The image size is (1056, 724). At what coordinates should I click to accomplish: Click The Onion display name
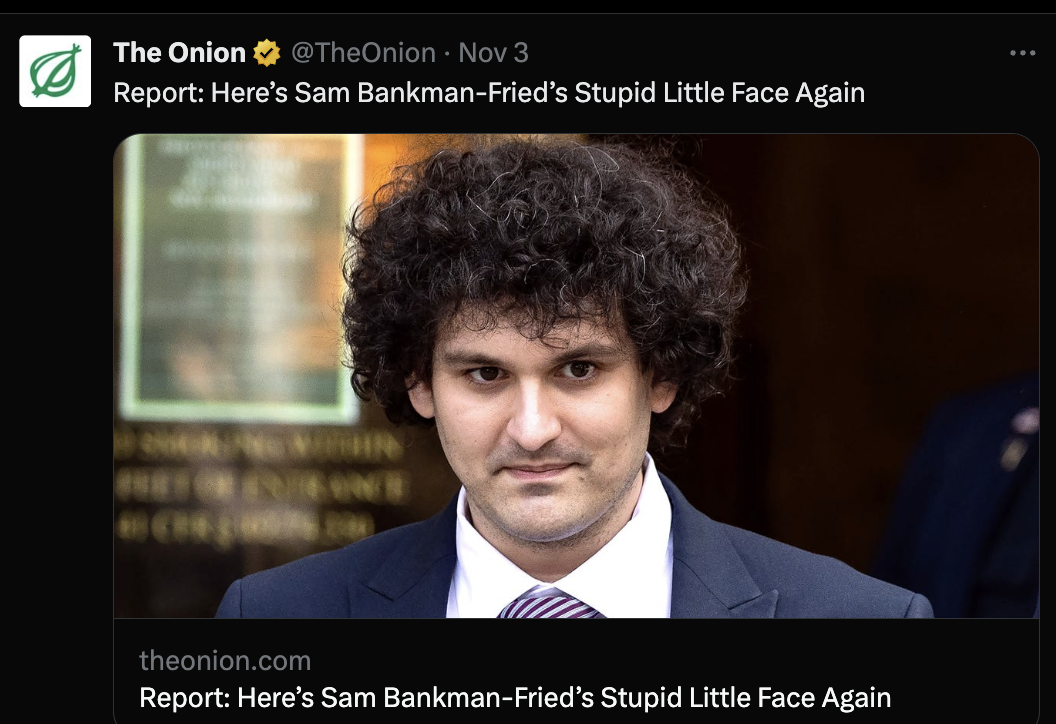[179, 53]
